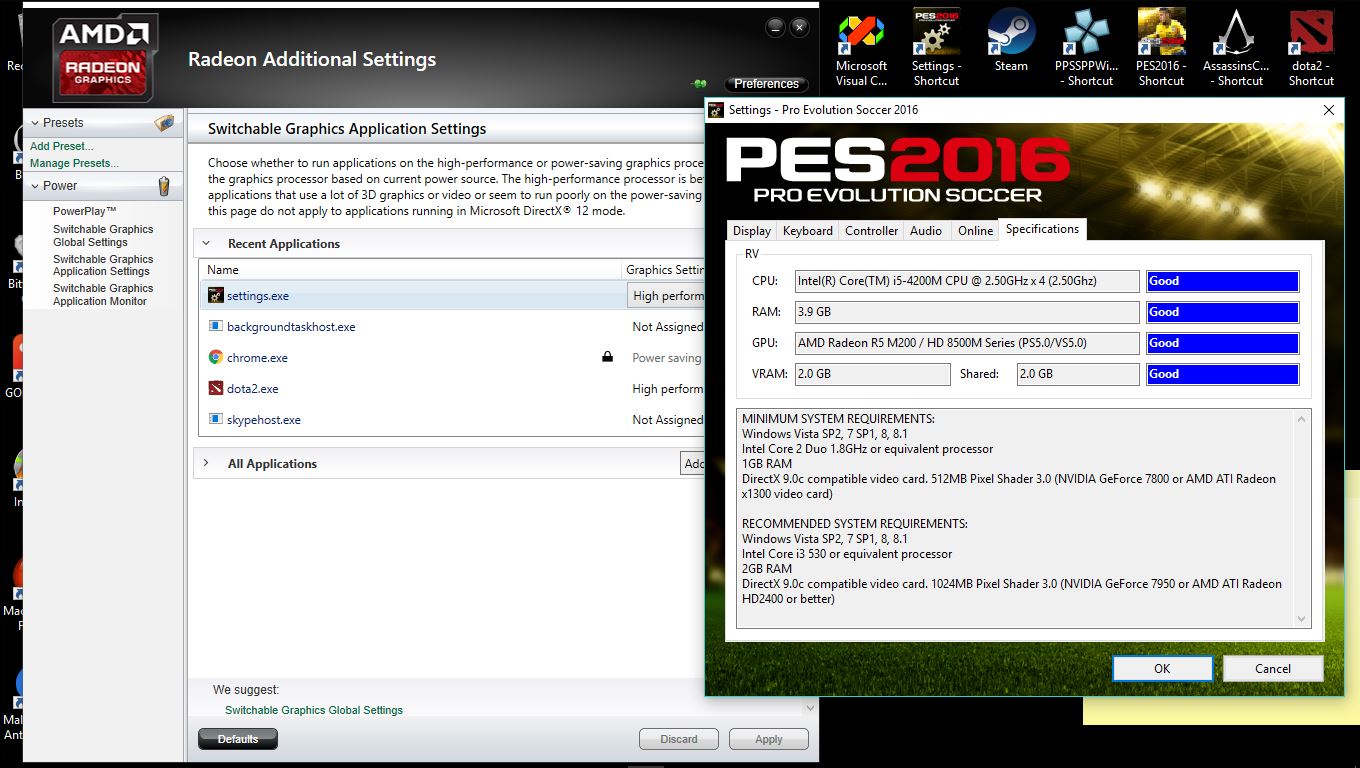The height and width of the screenshot is (768, 1360).
Task: Switch to the Controller tab
Action: coord(872,231)
